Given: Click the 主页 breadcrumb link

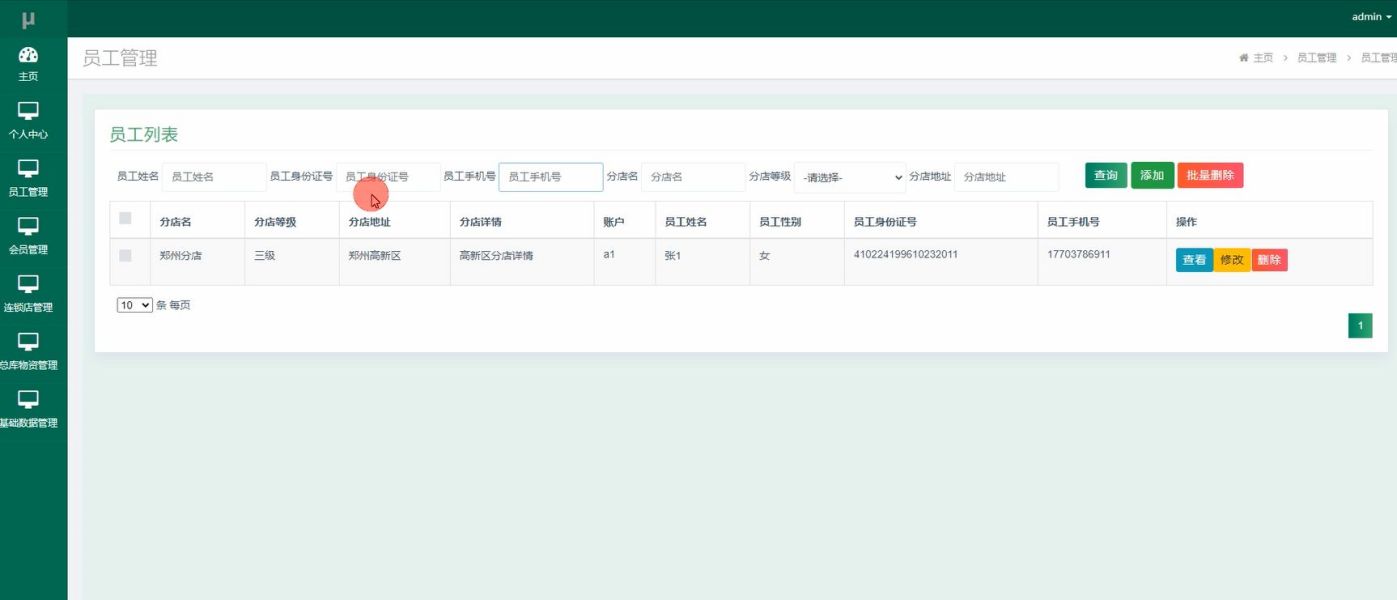Looking at the screenshot, I should pos(1263,58).
